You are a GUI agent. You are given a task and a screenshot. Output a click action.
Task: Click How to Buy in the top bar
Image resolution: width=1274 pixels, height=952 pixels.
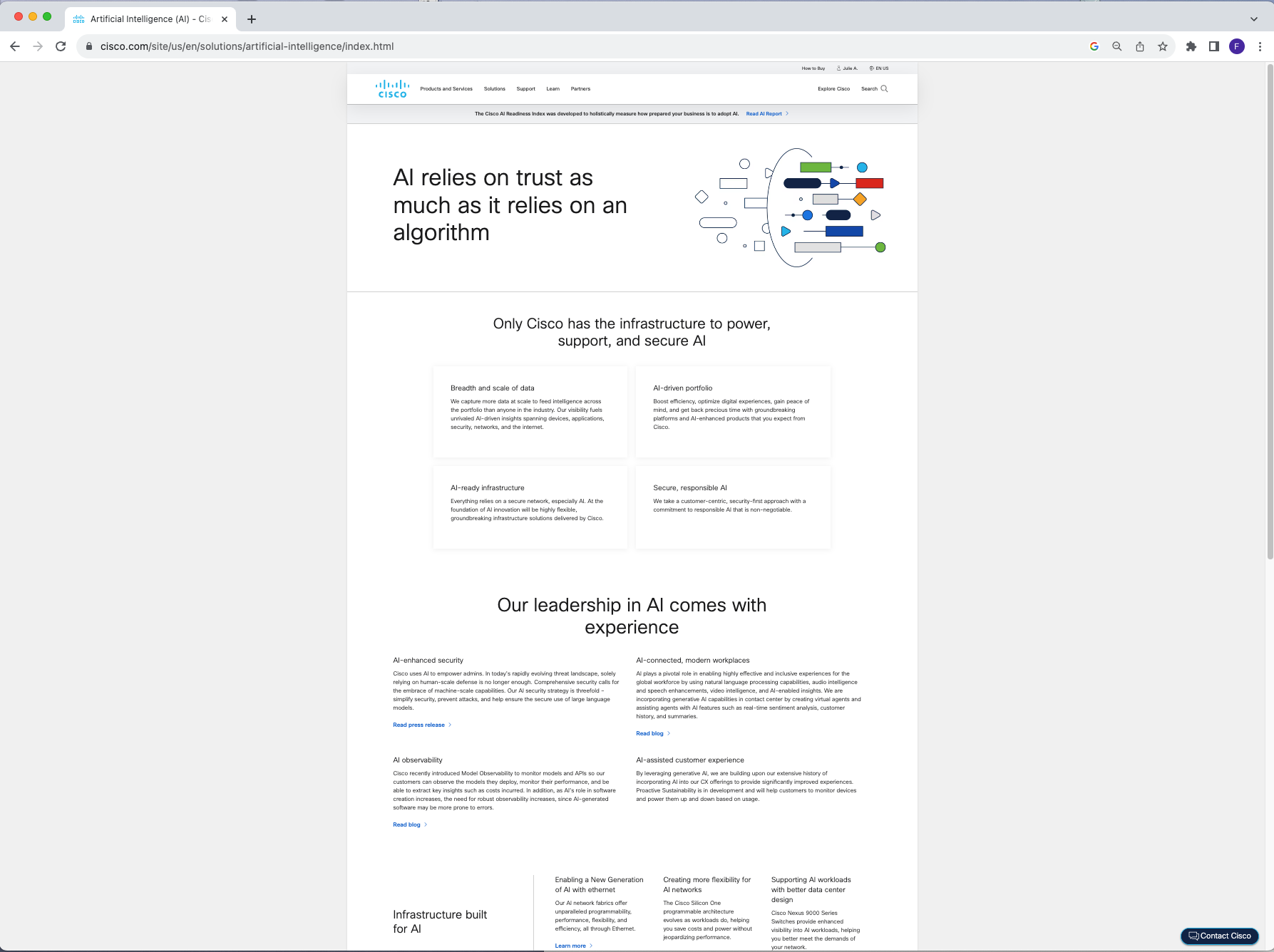tap(813, 68)
